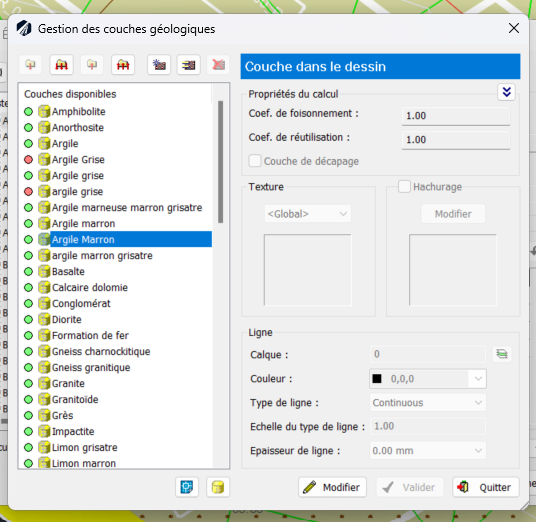This screenshot has height=522, width=536.
Task: Open the Couleur dropdown showing 0,0,0
Action: pyautogui.click(x=428, y=378)
